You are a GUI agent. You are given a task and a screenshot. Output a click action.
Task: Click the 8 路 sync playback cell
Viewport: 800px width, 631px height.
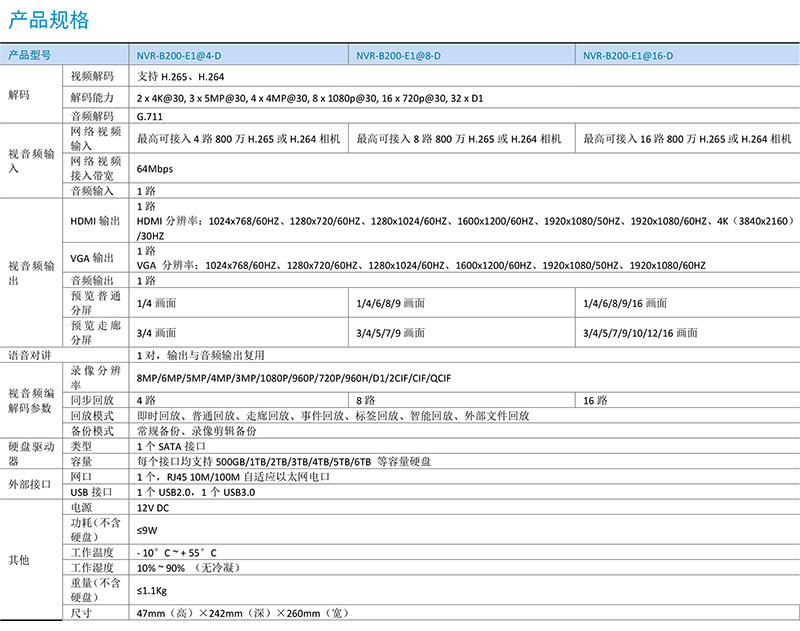pos(365,400)
